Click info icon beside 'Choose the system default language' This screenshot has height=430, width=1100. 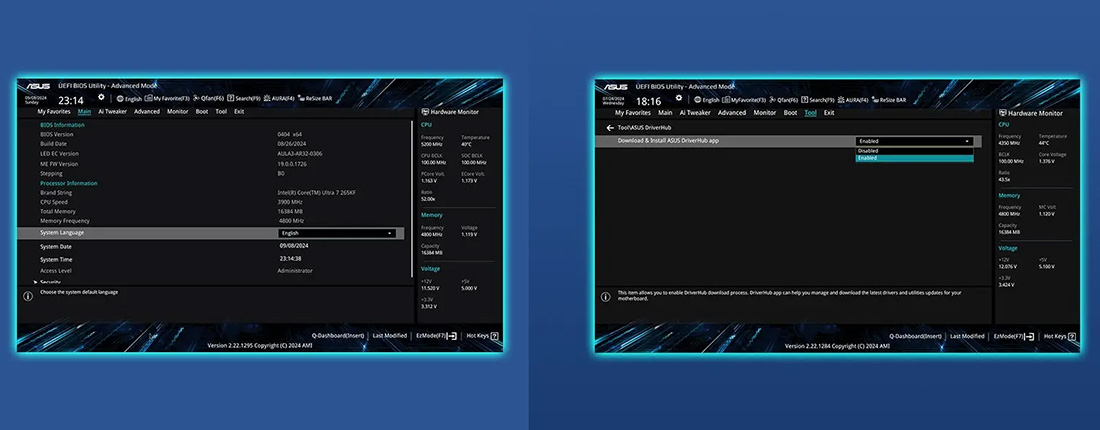[28, 296]
